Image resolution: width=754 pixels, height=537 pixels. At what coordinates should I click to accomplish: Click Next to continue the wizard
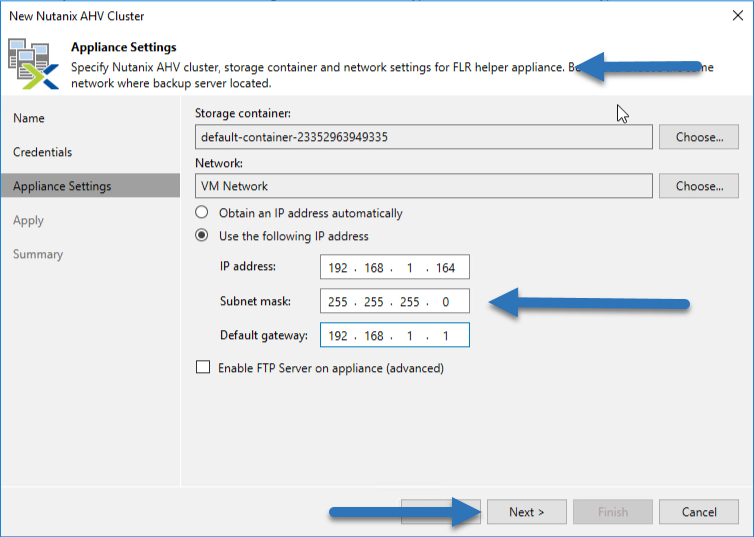tap(527, 512)
